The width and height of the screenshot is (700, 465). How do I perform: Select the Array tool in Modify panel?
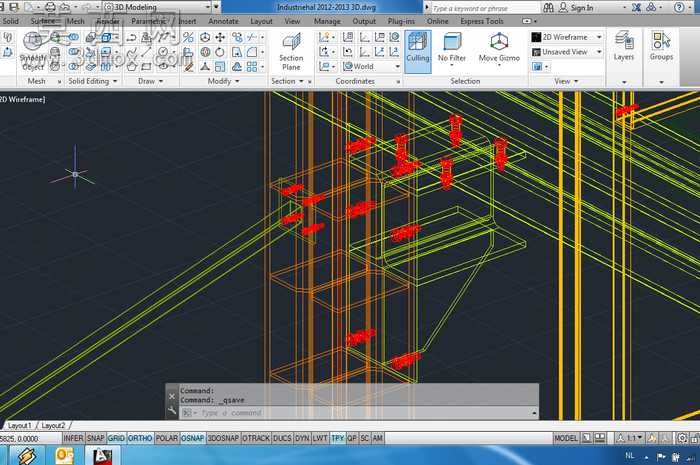(252, 67)
